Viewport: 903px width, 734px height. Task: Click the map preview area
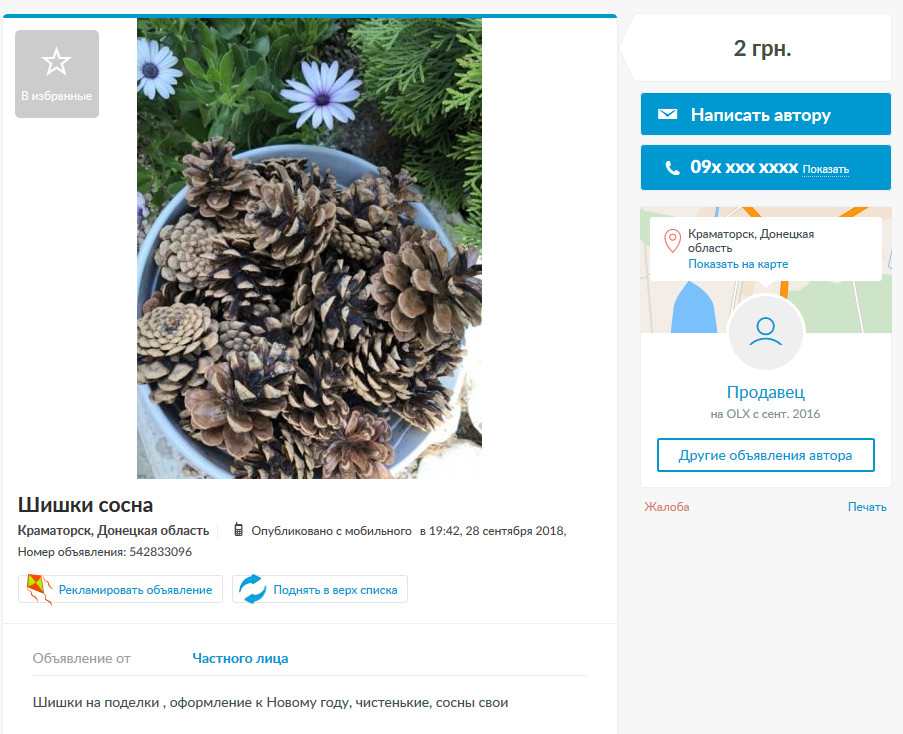click(765, 269)
